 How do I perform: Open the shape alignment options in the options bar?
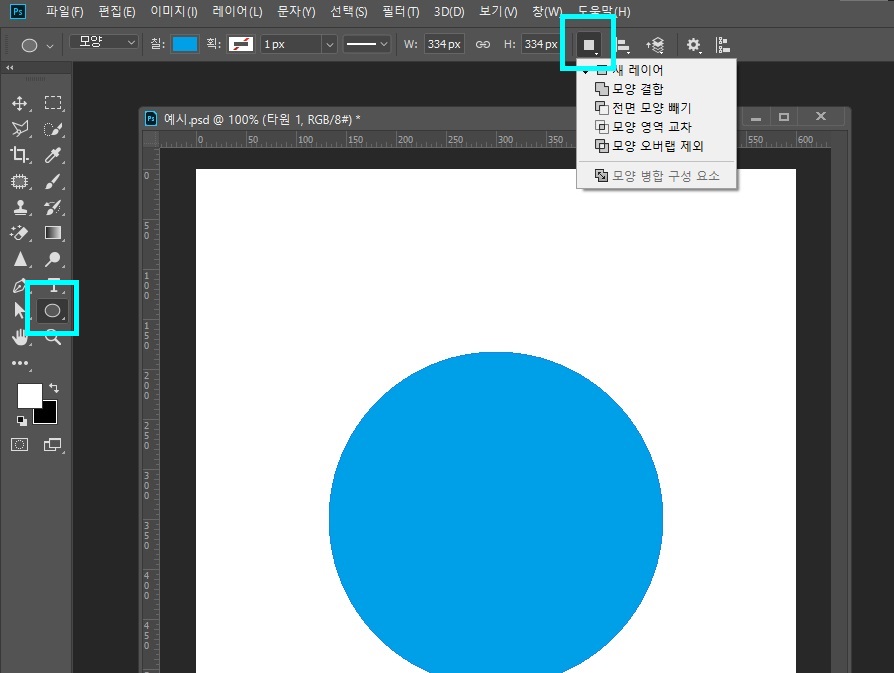point(624,44)
